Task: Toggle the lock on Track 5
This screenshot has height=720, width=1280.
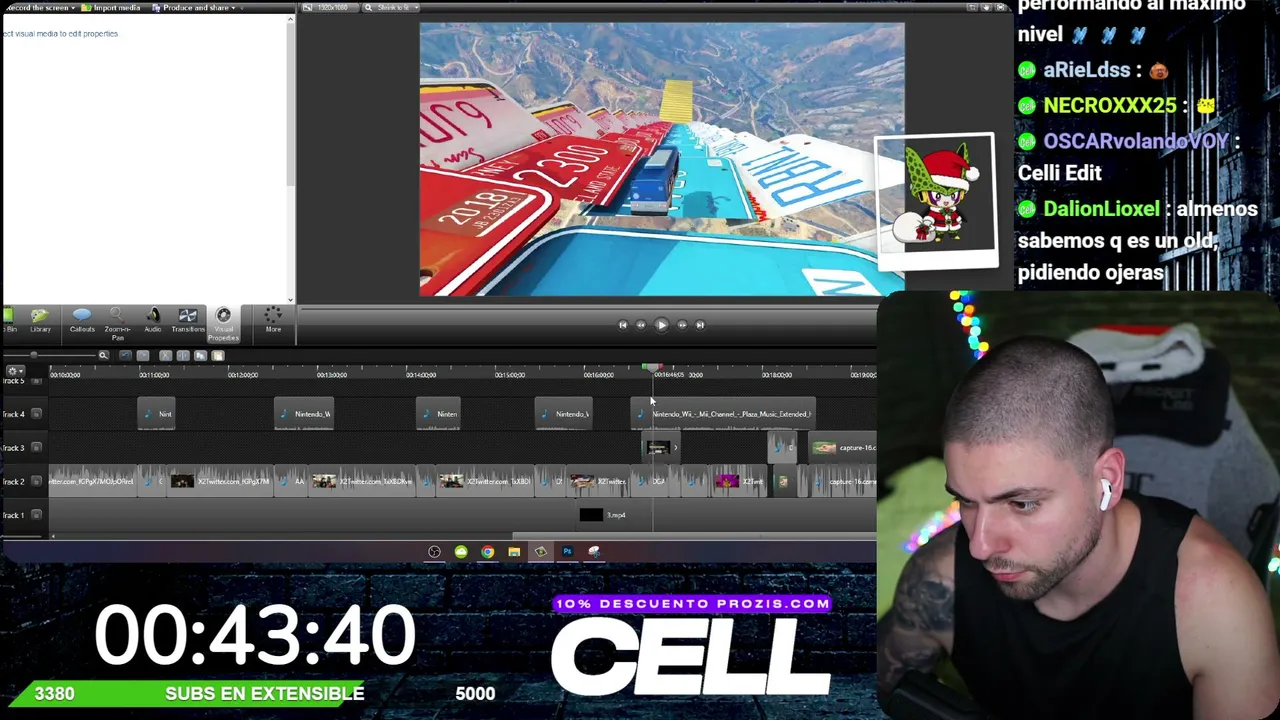Action: (37, 381)
